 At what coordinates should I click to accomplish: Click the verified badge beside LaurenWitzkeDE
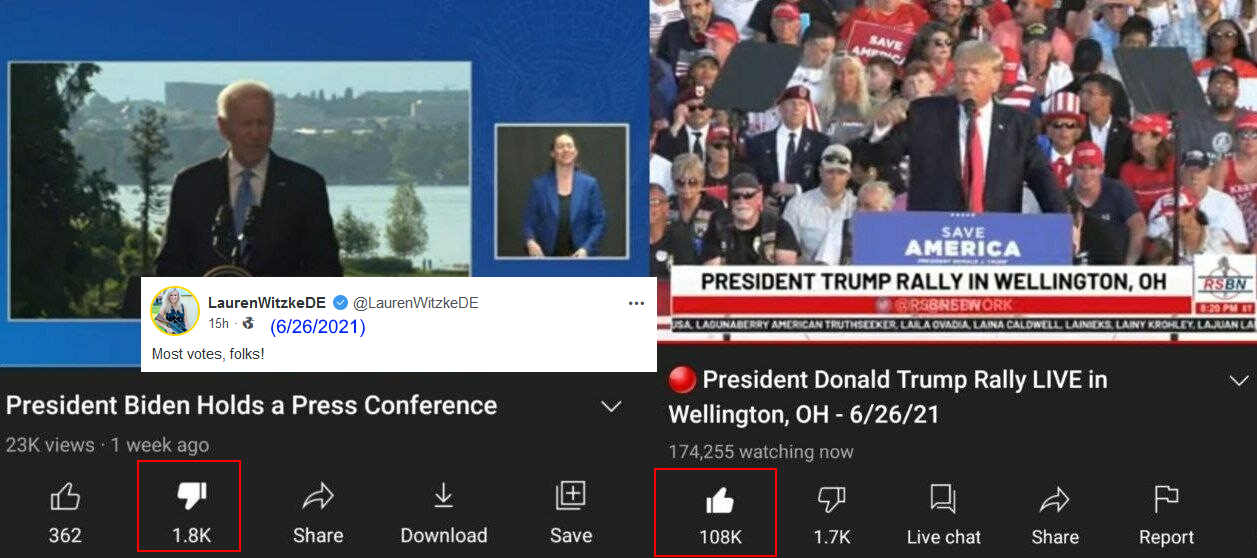(x=340, y=303)
